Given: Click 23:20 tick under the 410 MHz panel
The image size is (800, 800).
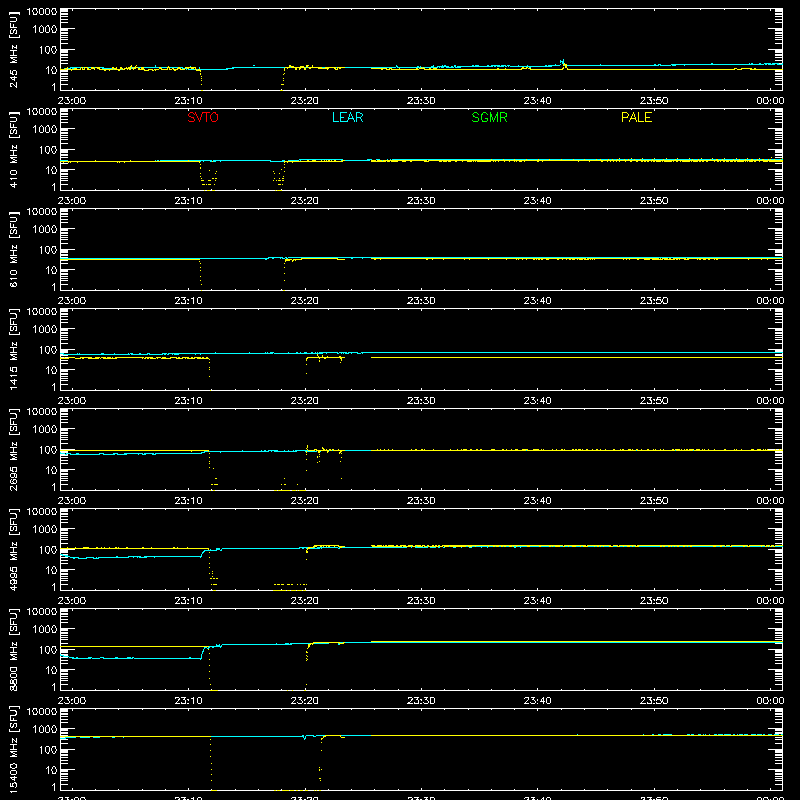Looking at the screenshot, I should [x=305, y=201].
